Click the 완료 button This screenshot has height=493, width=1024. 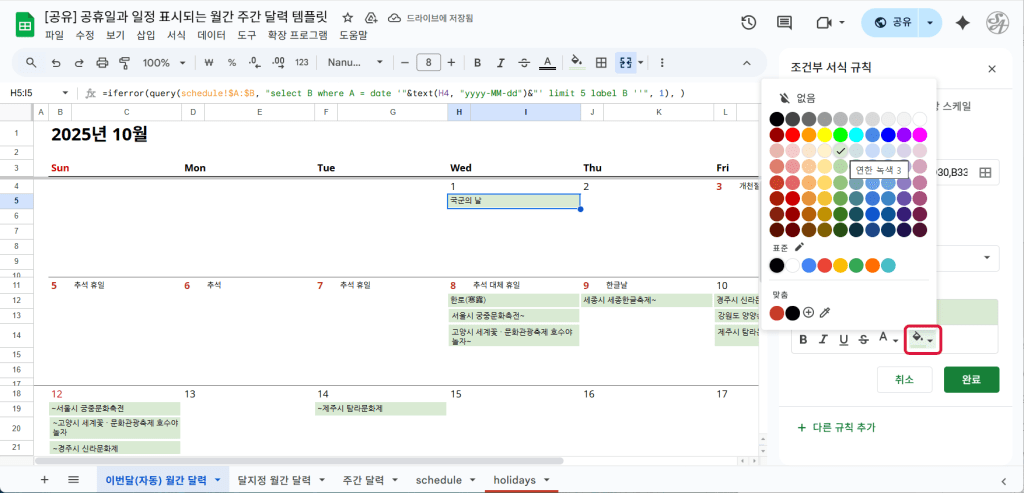[x=970, y=379]
